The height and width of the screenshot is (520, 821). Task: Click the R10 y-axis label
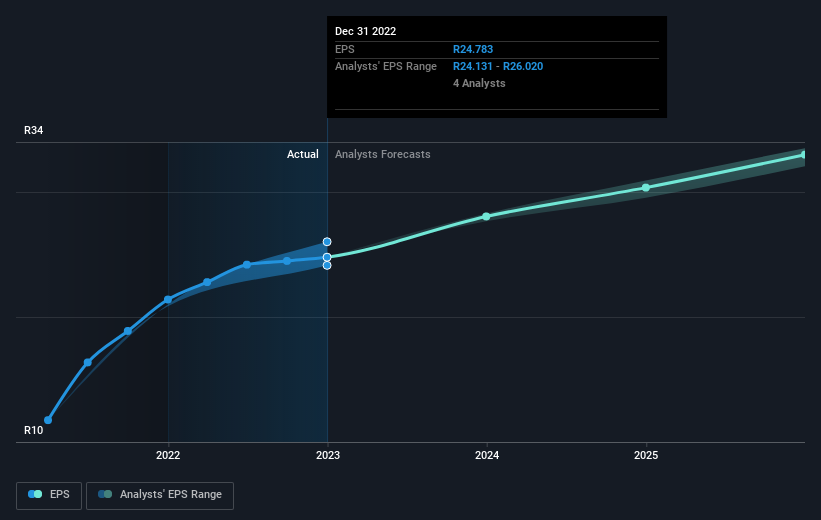34,430
